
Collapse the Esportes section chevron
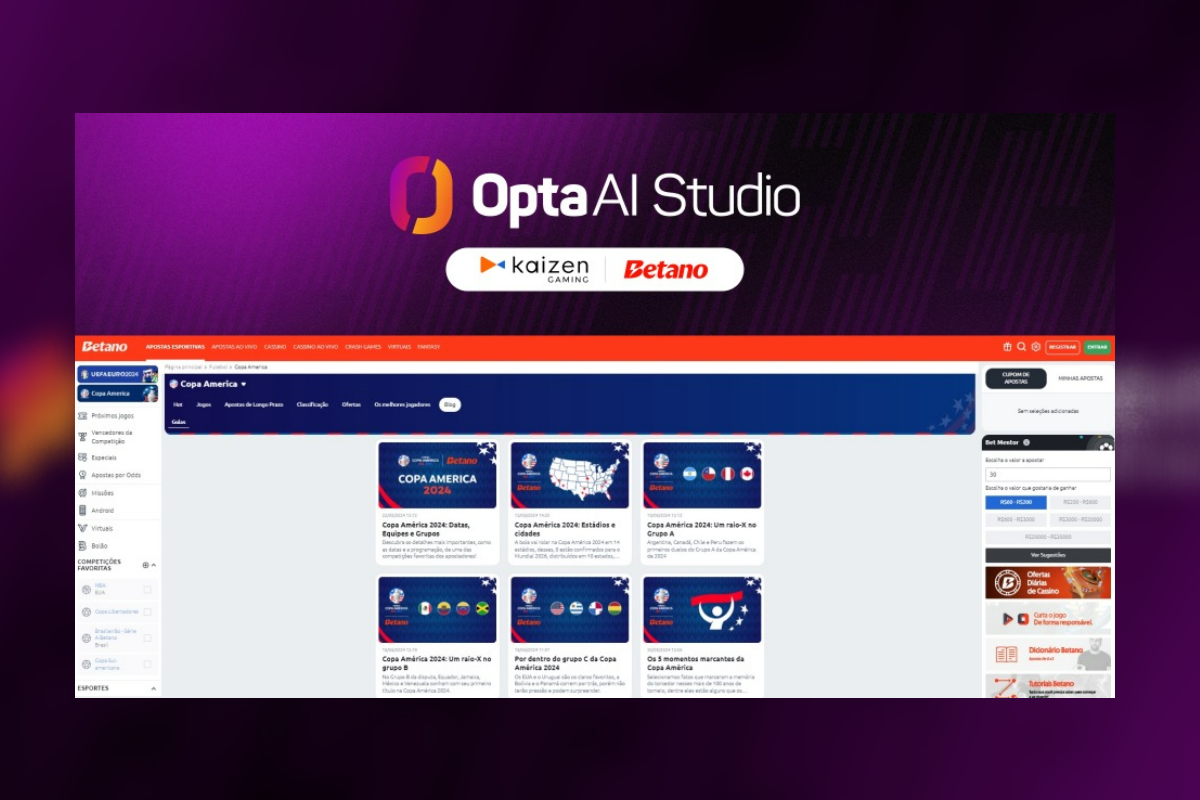[x=153, y=689]
